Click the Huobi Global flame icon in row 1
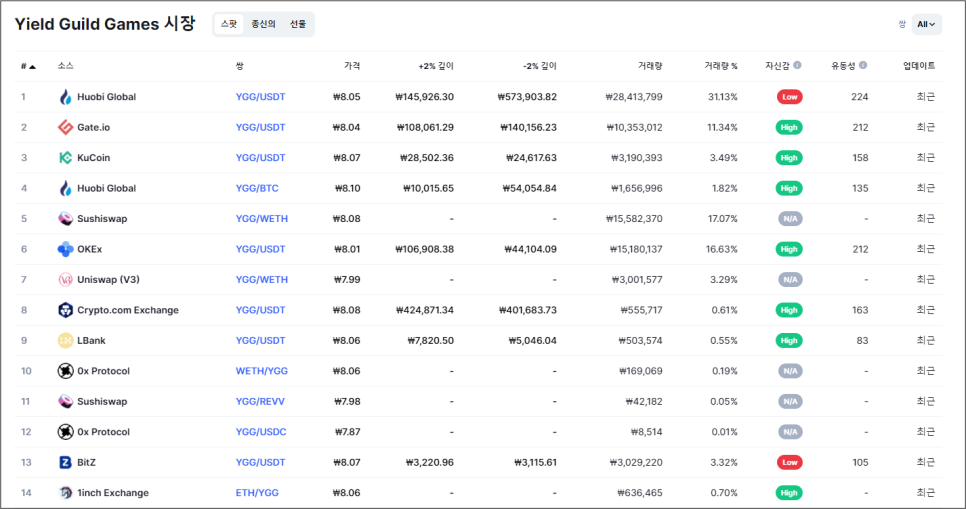The image size is (966, 509). [65, 97]
